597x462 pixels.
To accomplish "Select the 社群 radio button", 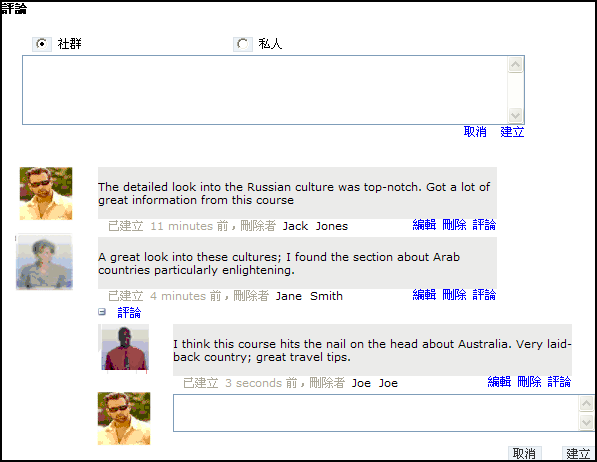I will [42, 44].
